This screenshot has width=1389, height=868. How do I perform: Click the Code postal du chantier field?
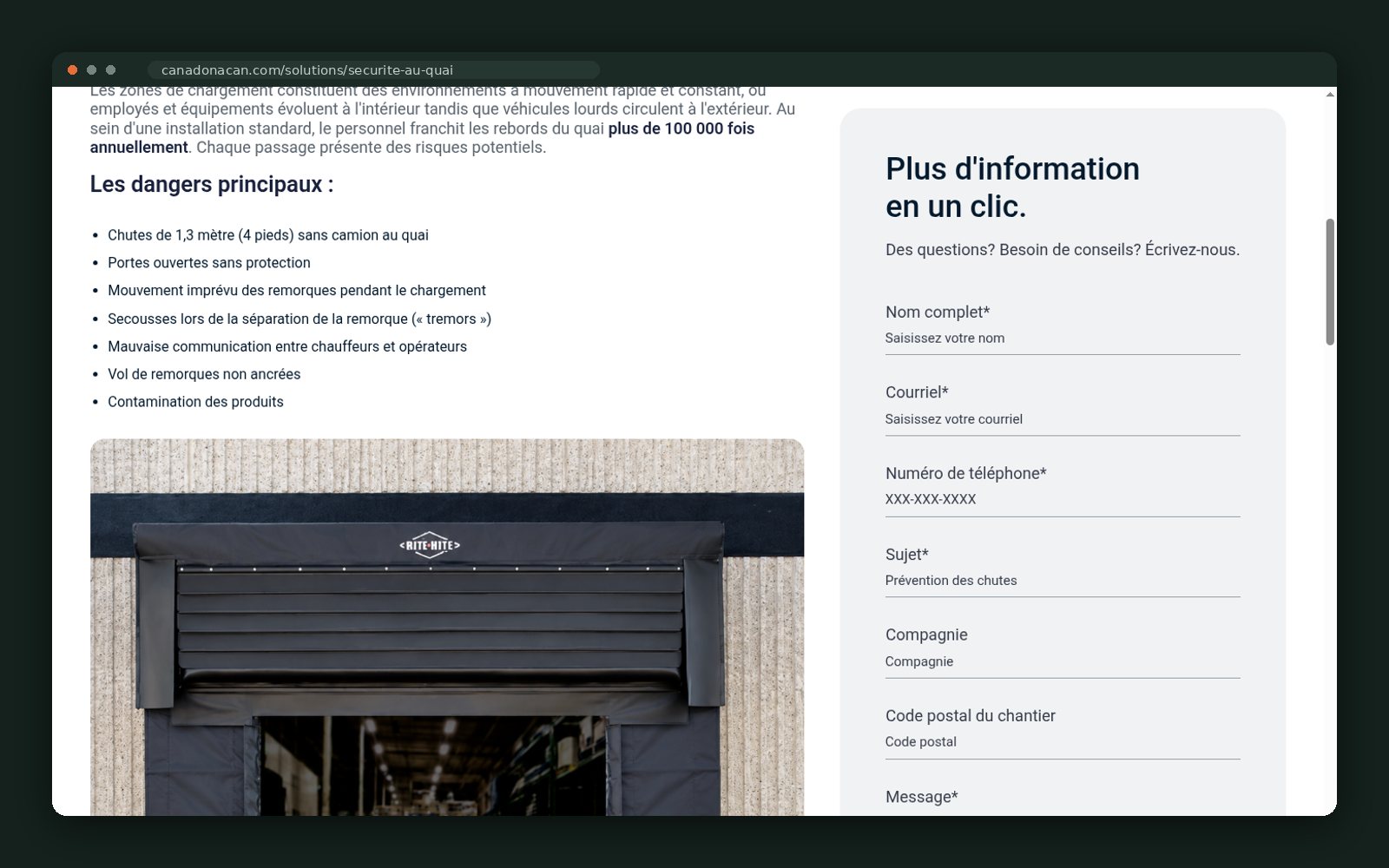[1062, 742]
